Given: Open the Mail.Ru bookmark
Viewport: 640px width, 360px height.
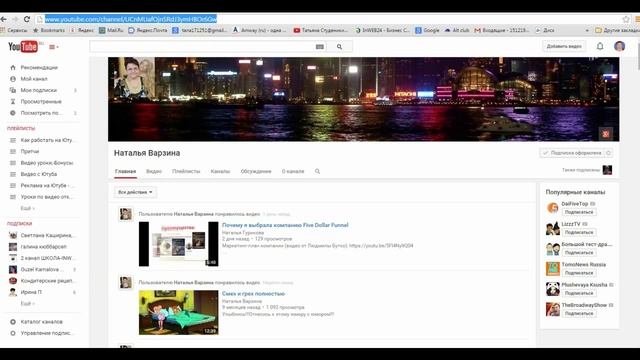Looking at the screenshot, I should pos(111,30).
